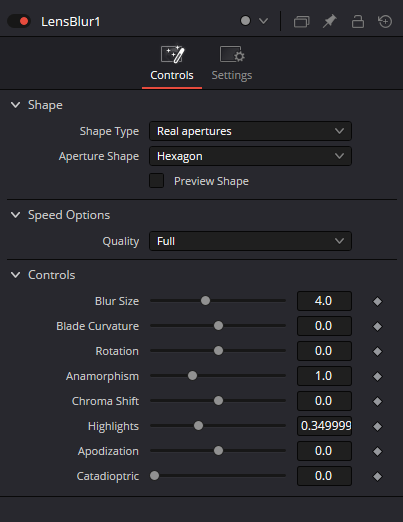
Task: Add keyframe for Rotation
Action: [377, 351]
